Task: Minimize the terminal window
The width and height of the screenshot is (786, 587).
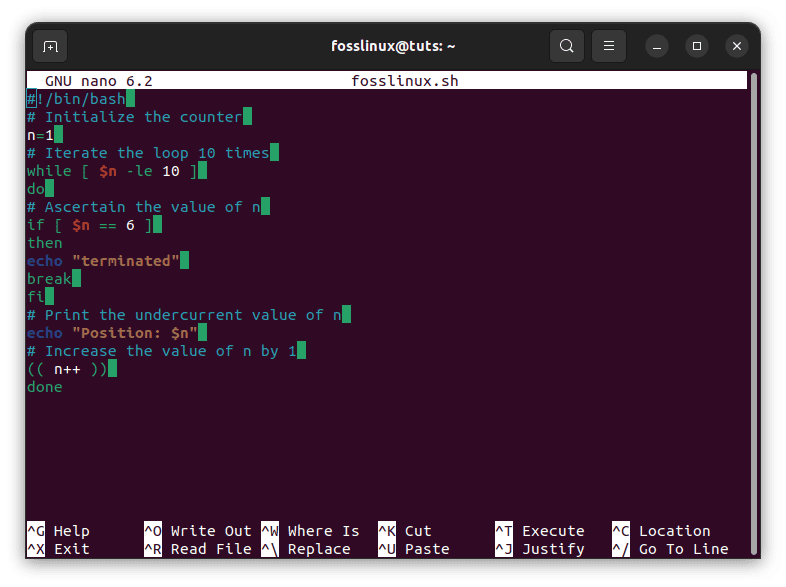Action: coord(656,46)
